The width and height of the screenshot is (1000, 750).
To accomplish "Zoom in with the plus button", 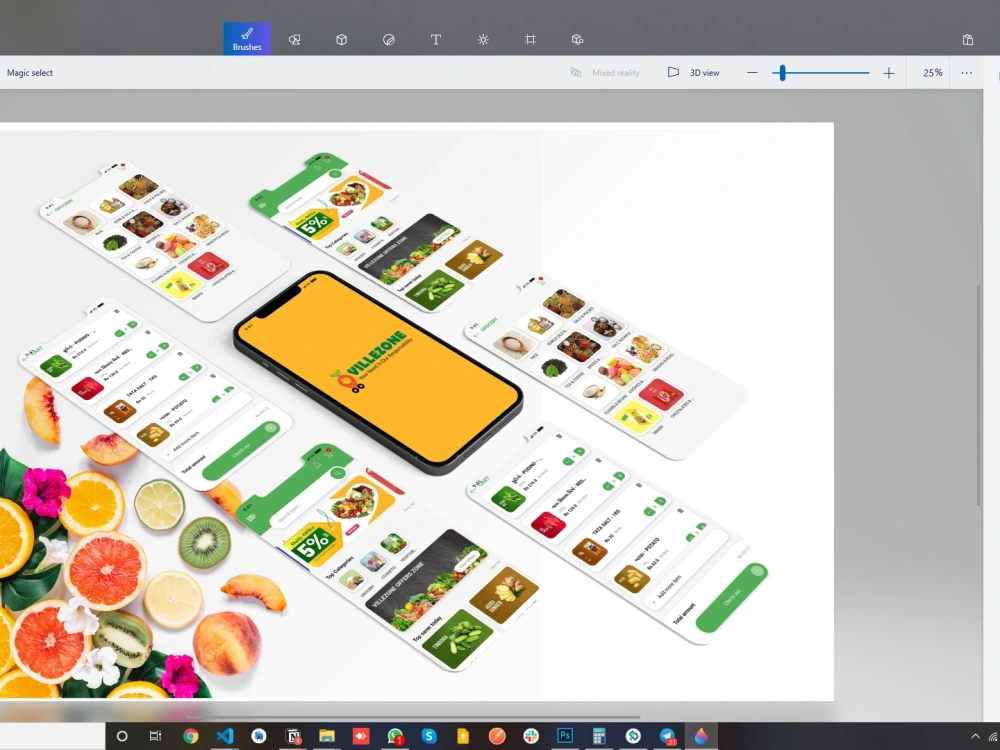I will (x=888, y=73).
